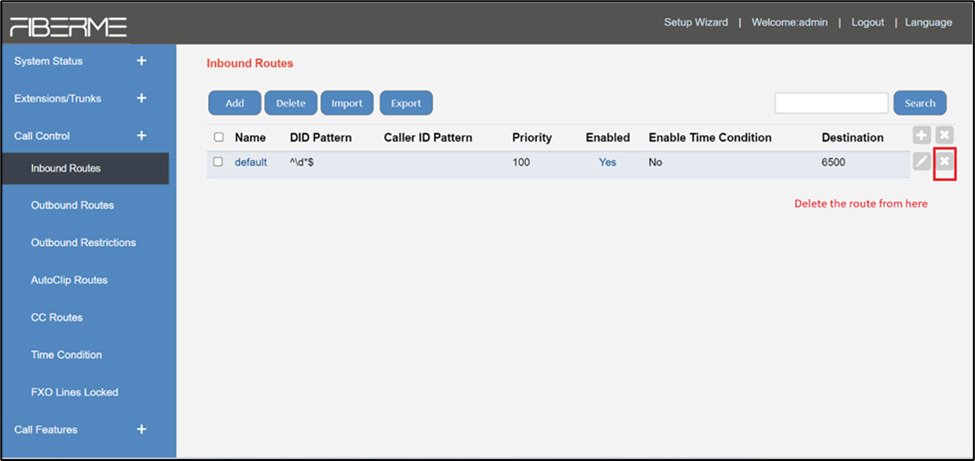Expand Extensions/Trunks with its plus sign
Viewport: 975px width, 461px height.
click(141, 98)
